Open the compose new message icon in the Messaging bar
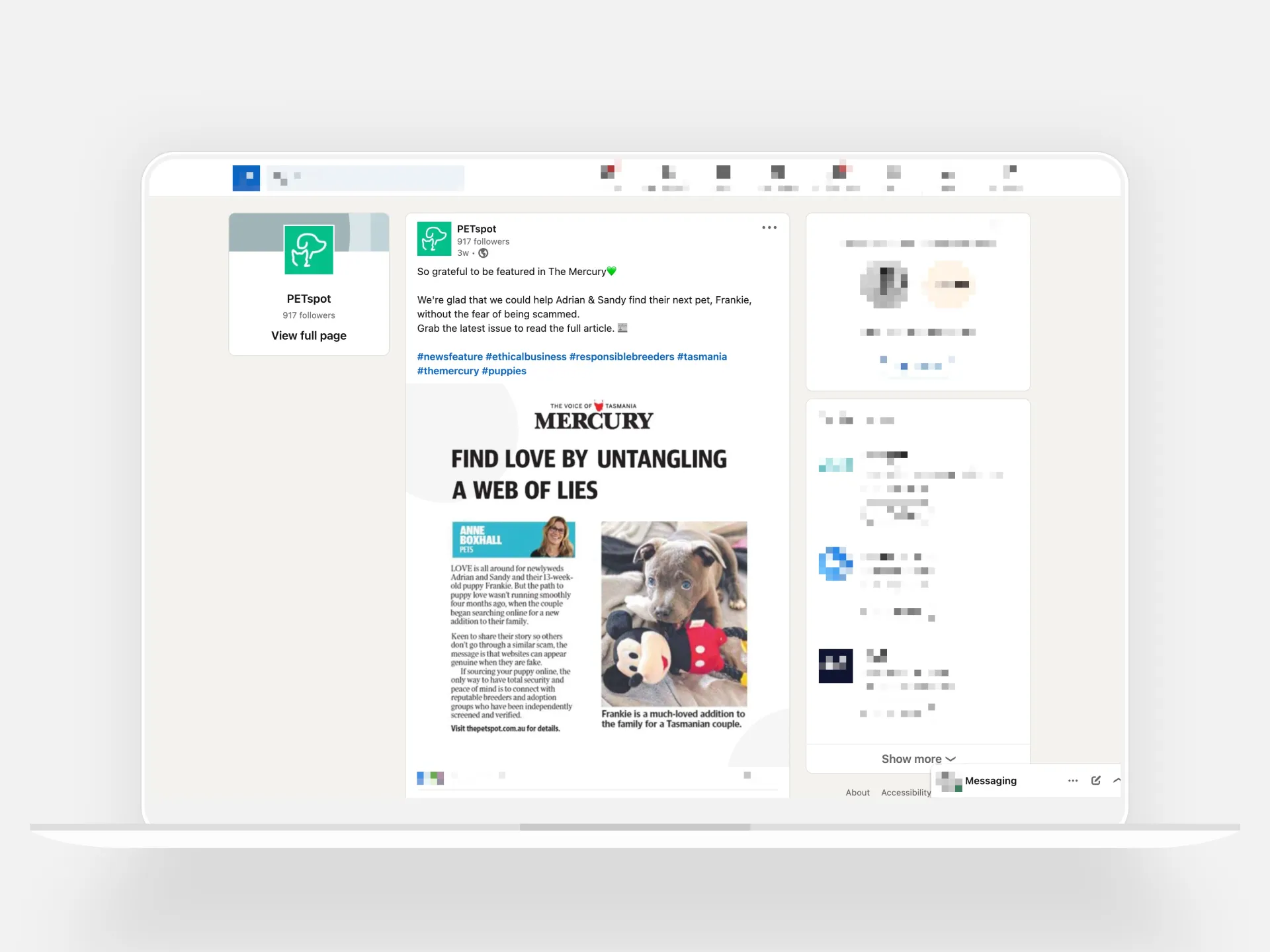 pos(1095,781)
